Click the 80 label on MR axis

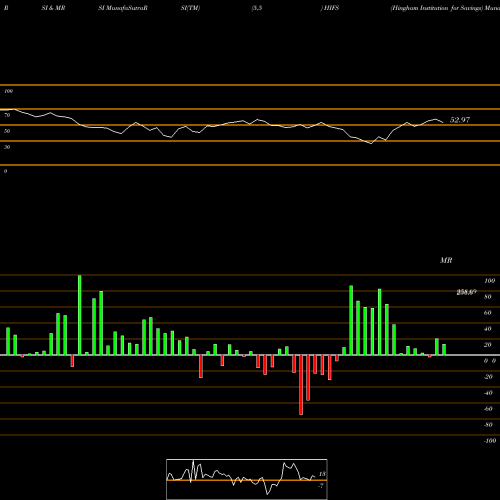(x=488, y=297)
